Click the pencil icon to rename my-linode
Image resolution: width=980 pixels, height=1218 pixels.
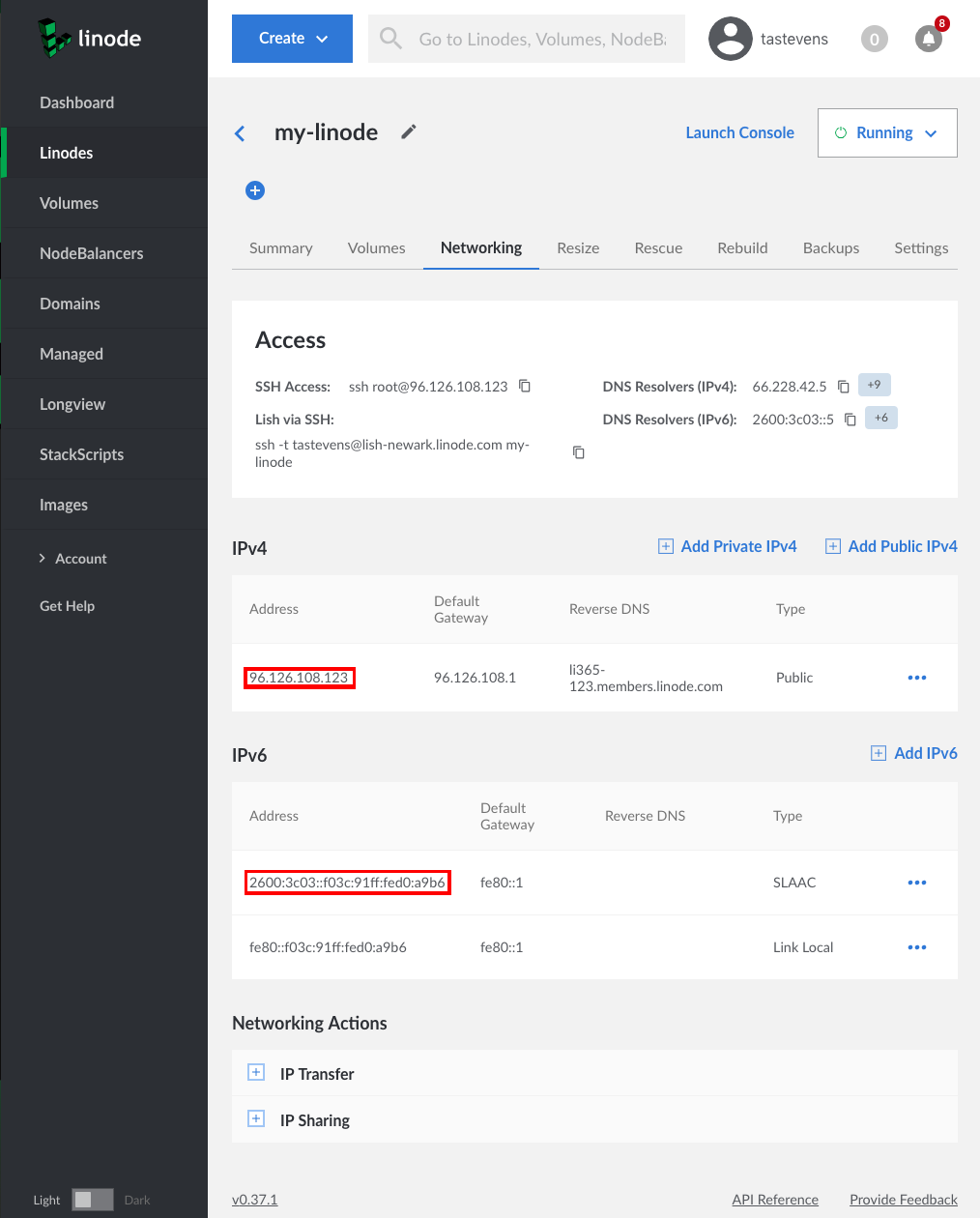pos(409,132)
